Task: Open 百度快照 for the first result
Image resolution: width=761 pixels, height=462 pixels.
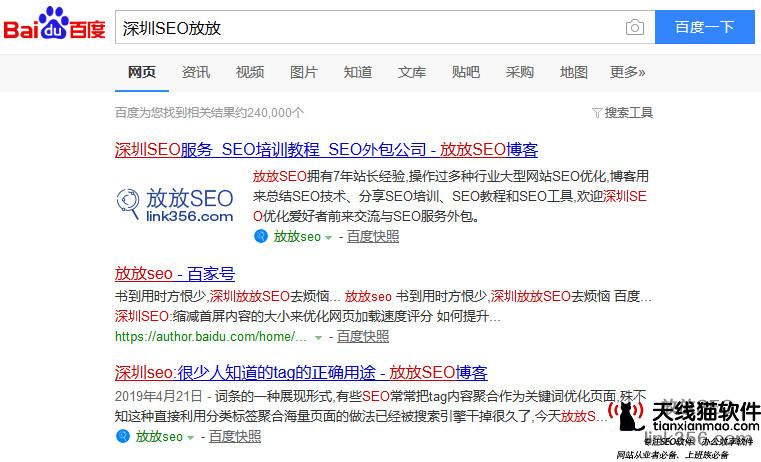Action: click(x=373, y=236)
